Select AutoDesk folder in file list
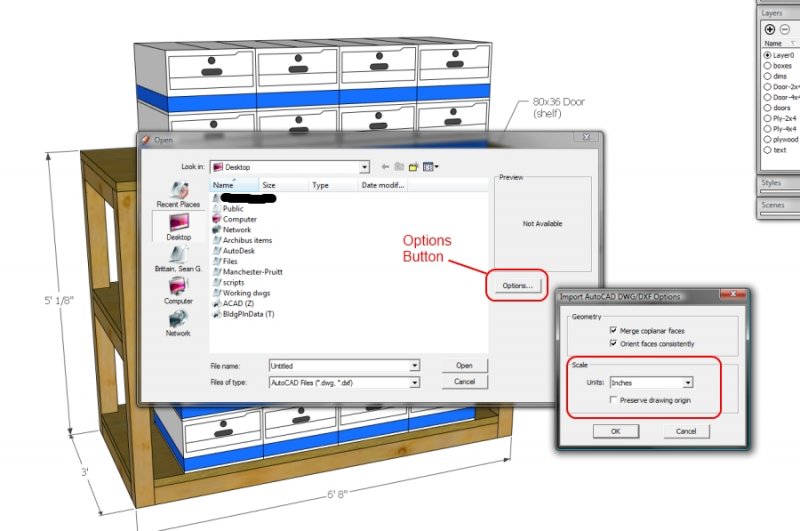Screen dimensions: 800x531 tap(234, 251)
